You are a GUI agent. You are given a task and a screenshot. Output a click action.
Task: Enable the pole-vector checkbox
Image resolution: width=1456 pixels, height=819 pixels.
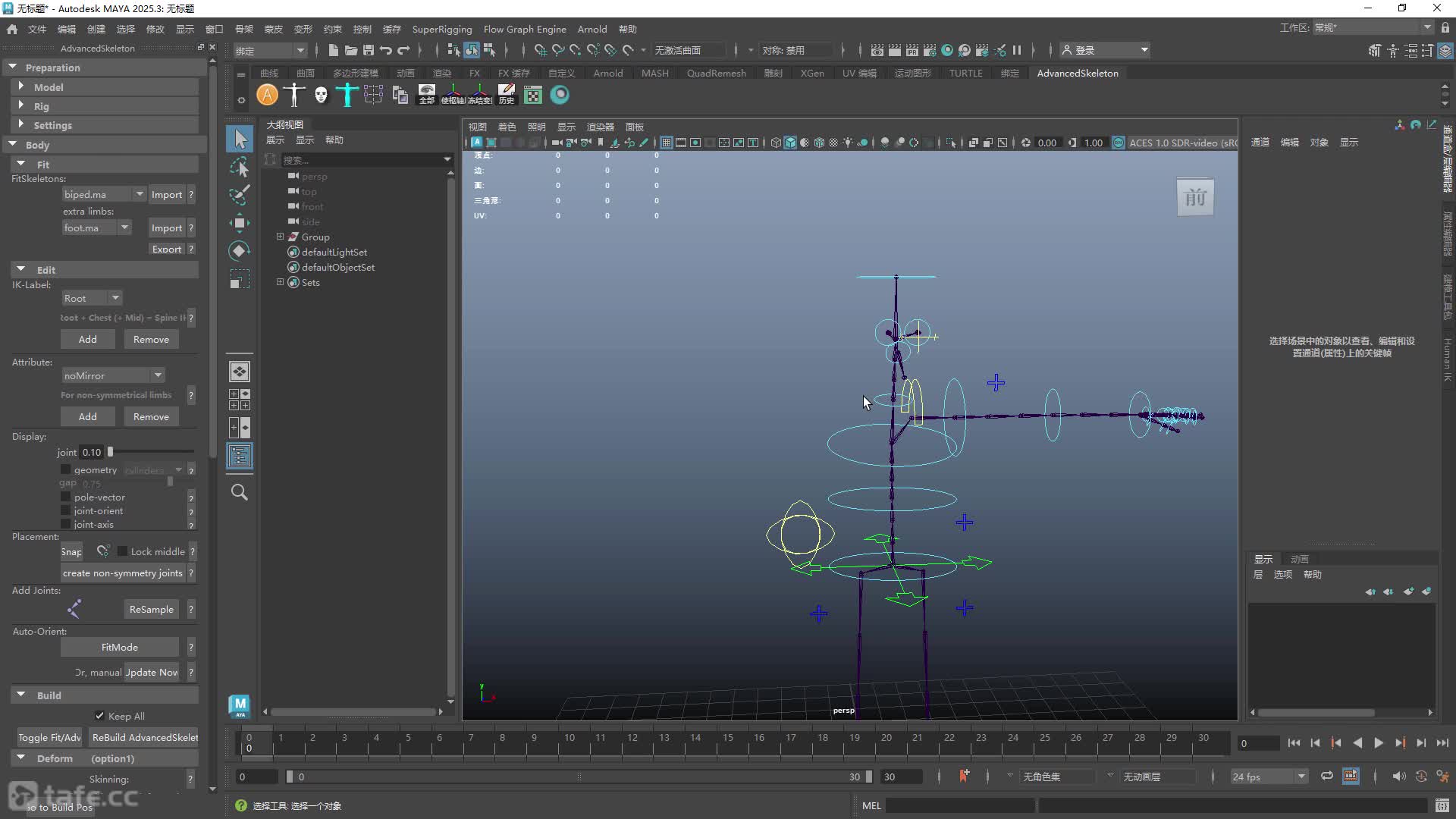click(x=66, y=497)
